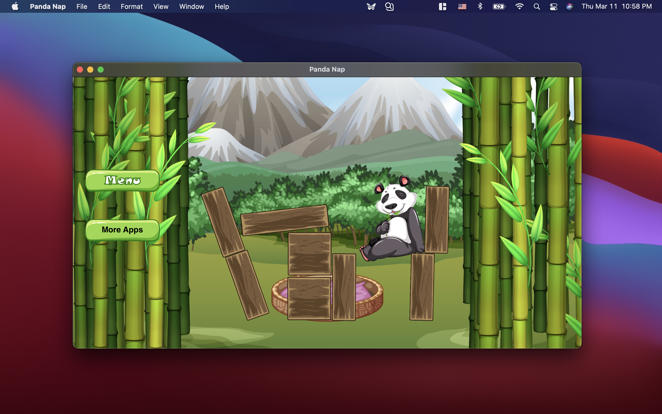Open the Panda Nap application menu
662x414 pixels.
pyautogui.click(x=48, y=6)
